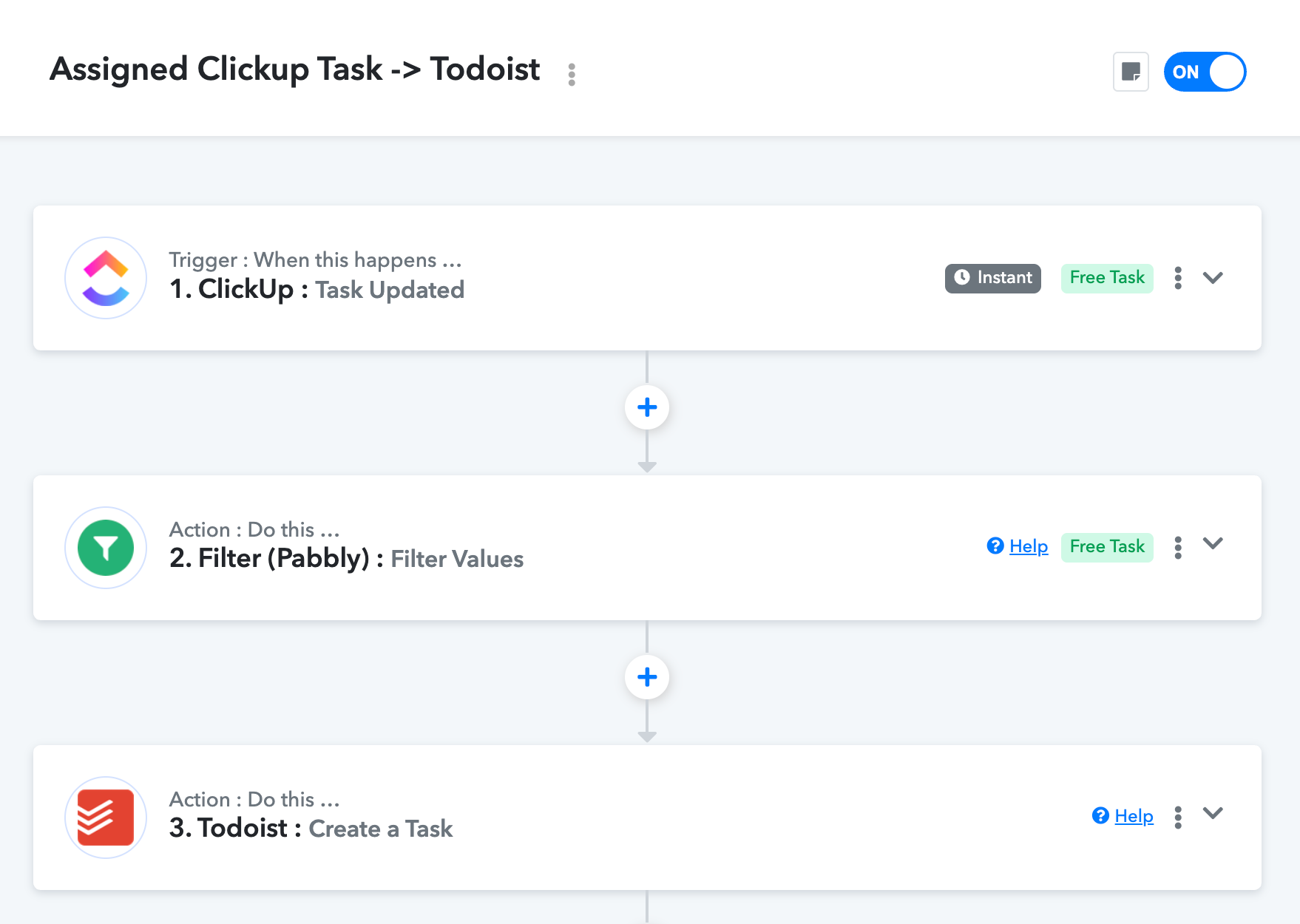Open three-dot options for Filter step
Image resolution: width=1300 pixels, height=924 pixels.
tap(1178, 548)
